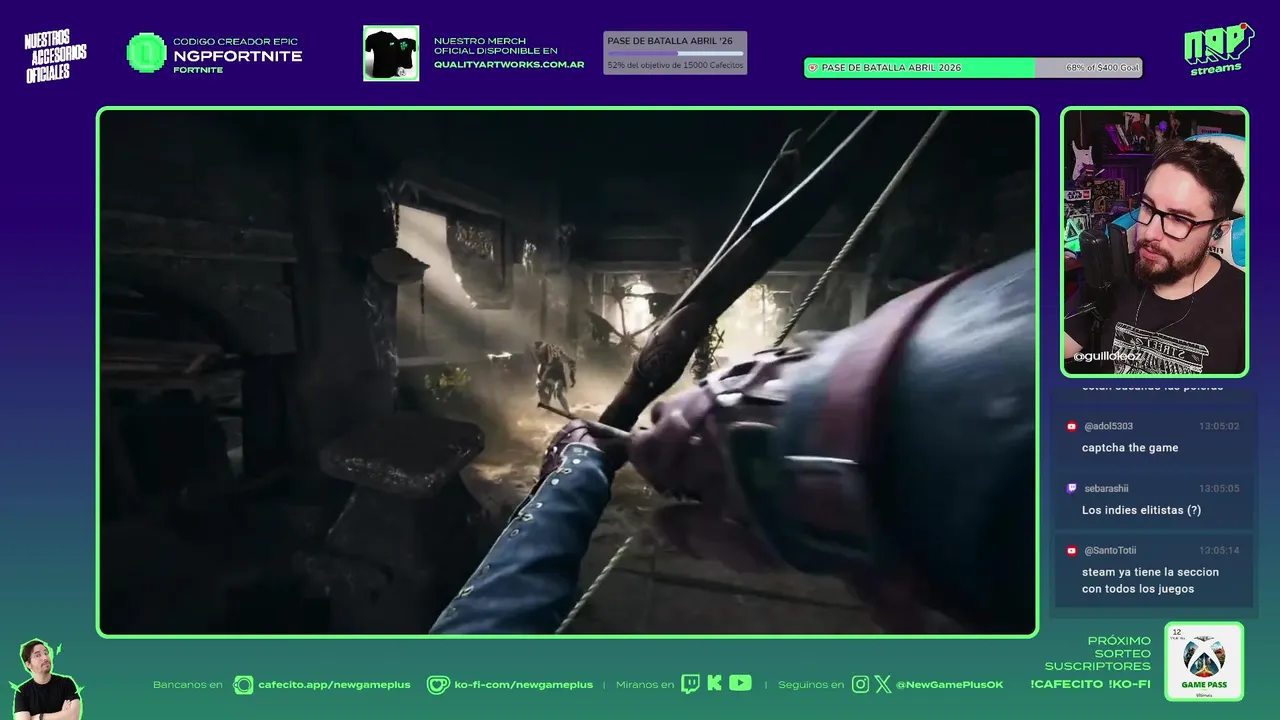Click the streamer webcam feed
The width and height of the screenshot is (1280, 720).
point(1154,241)
